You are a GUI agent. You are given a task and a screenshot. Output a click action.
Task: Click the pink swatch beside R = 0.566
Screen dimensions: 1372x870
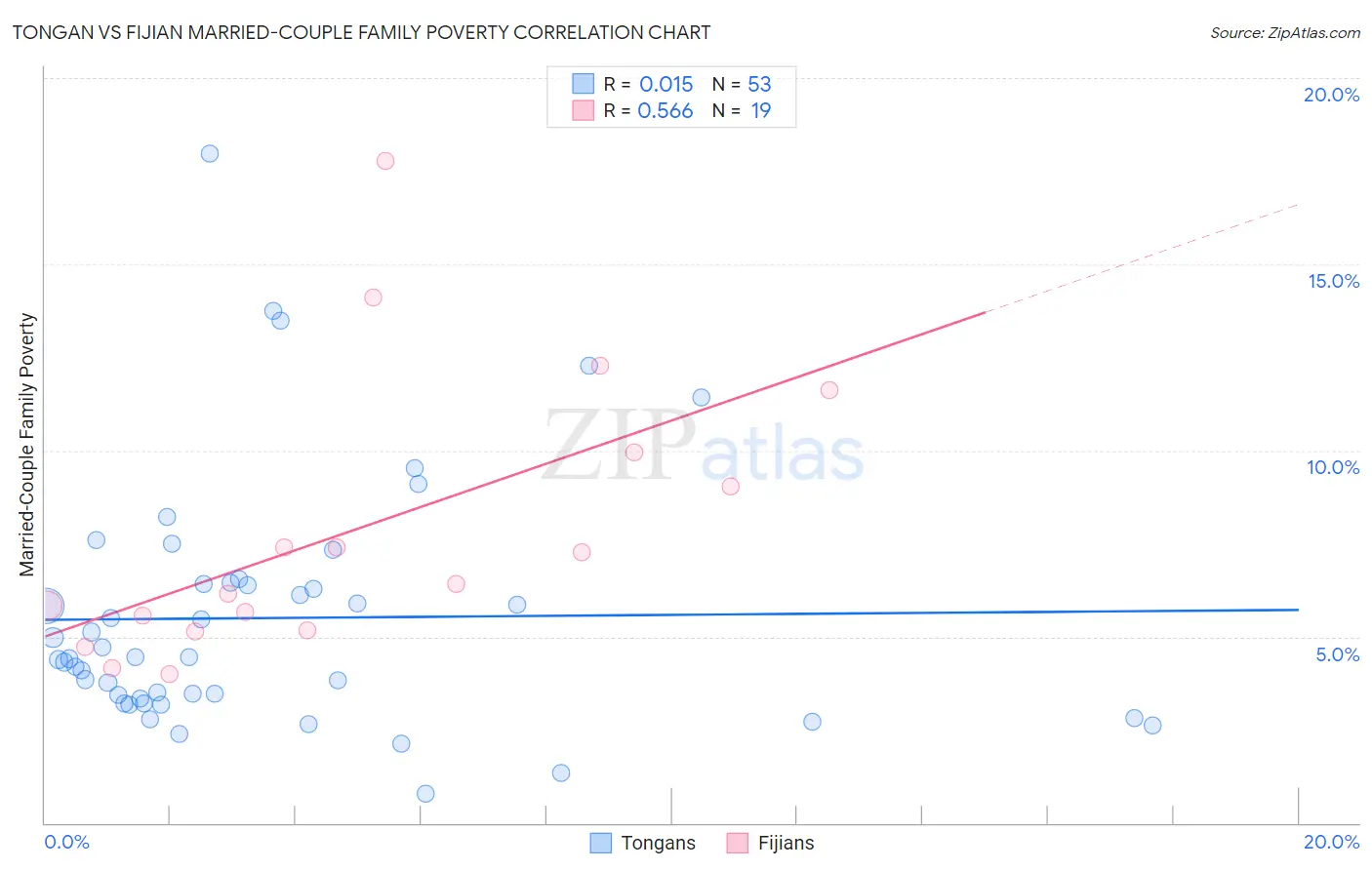584,110
